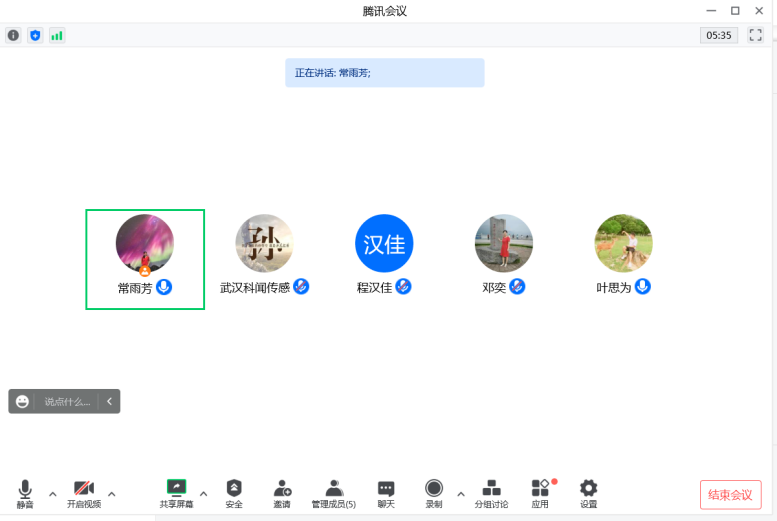Open 管理成员(5) participants panel
Screen dimensions: 777x521
333,493
